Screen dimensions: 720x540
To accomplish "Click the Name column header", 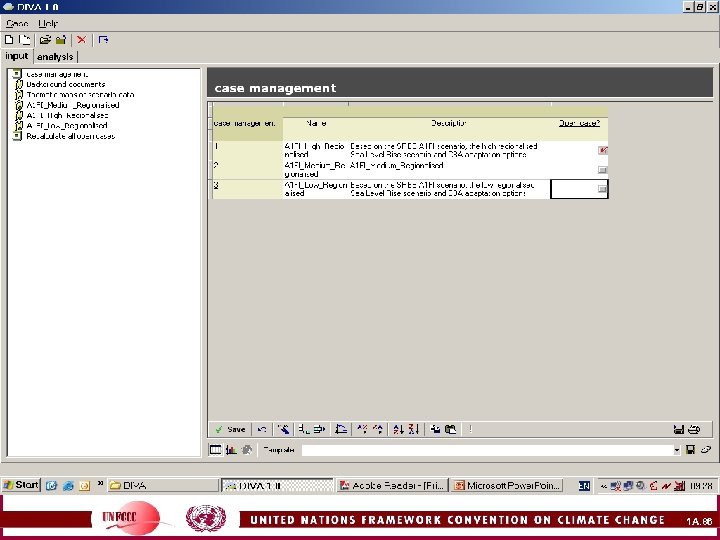I will [x=316, y=123].
